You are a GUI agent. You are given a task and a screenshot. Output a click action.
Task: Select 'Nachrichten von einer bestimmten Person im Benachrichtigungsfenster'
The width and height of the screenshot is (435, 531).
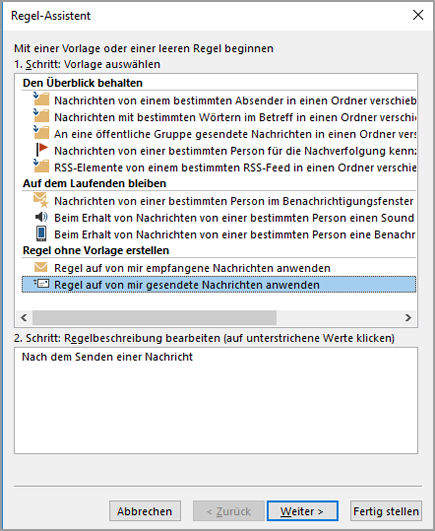click(x=234, y=201)
